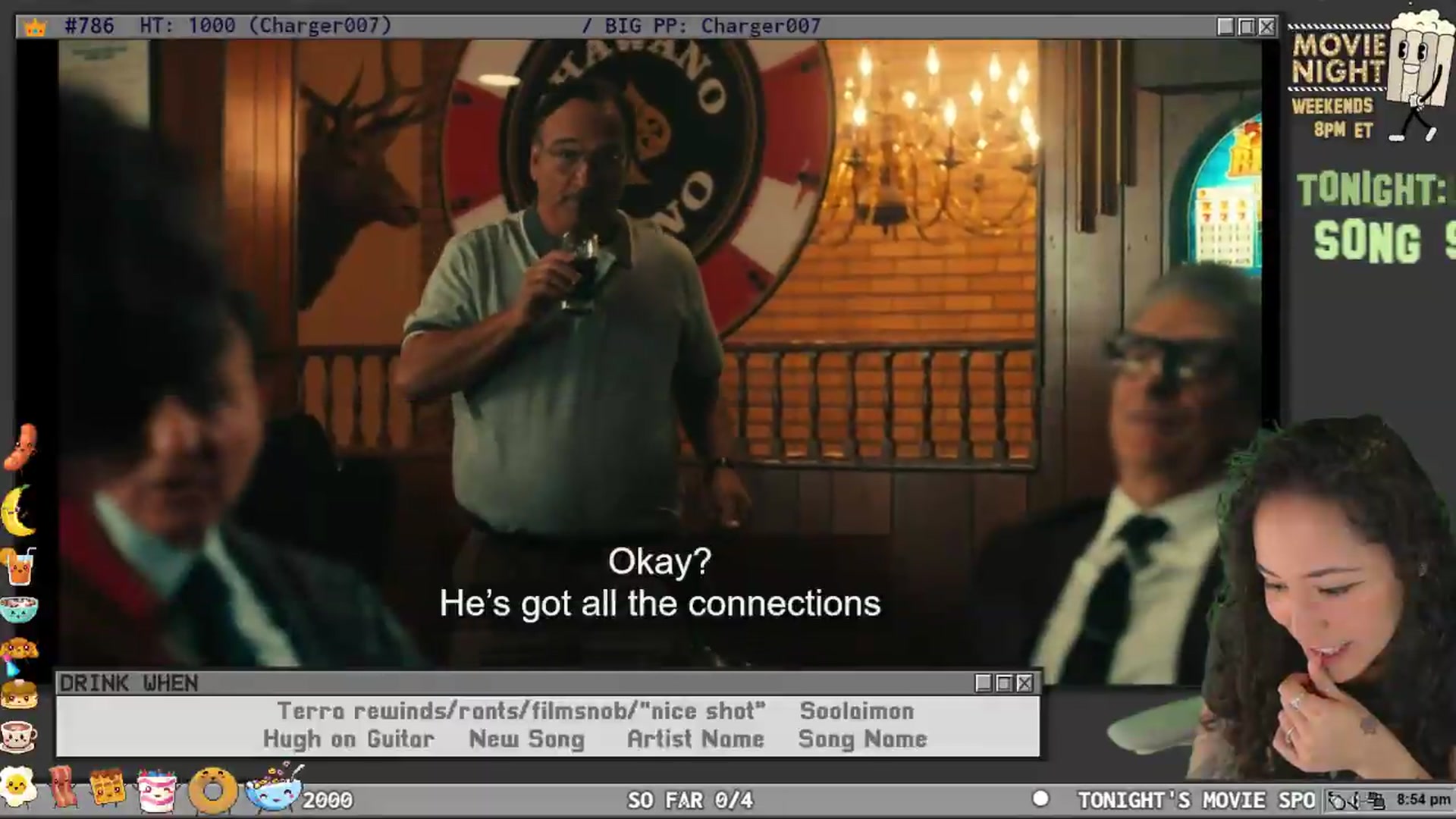Maximize the top movie window

pyautogui.click(x=1246, y=27)
